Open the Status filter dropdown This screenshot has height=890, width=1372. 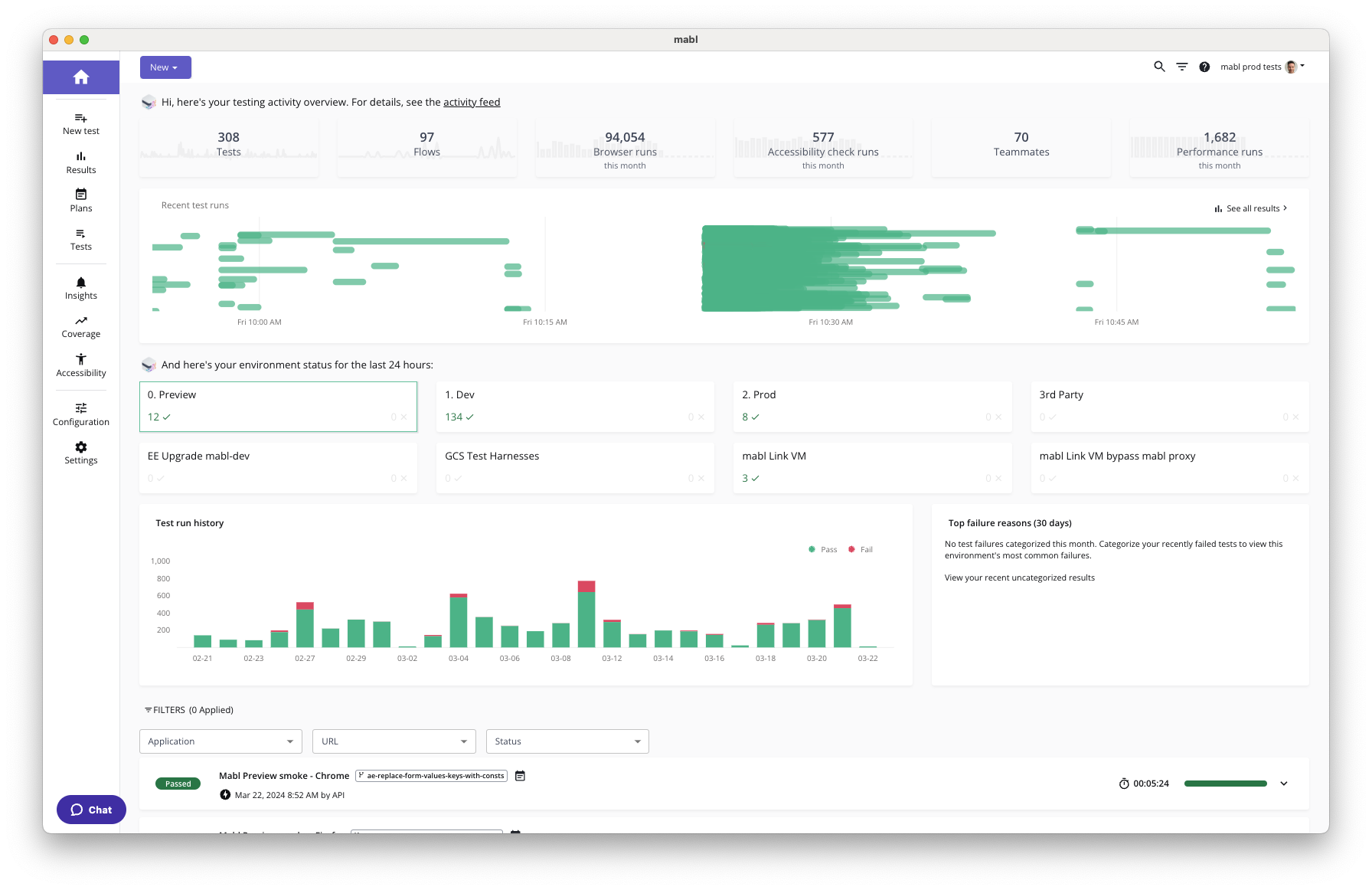click(567, 741)
